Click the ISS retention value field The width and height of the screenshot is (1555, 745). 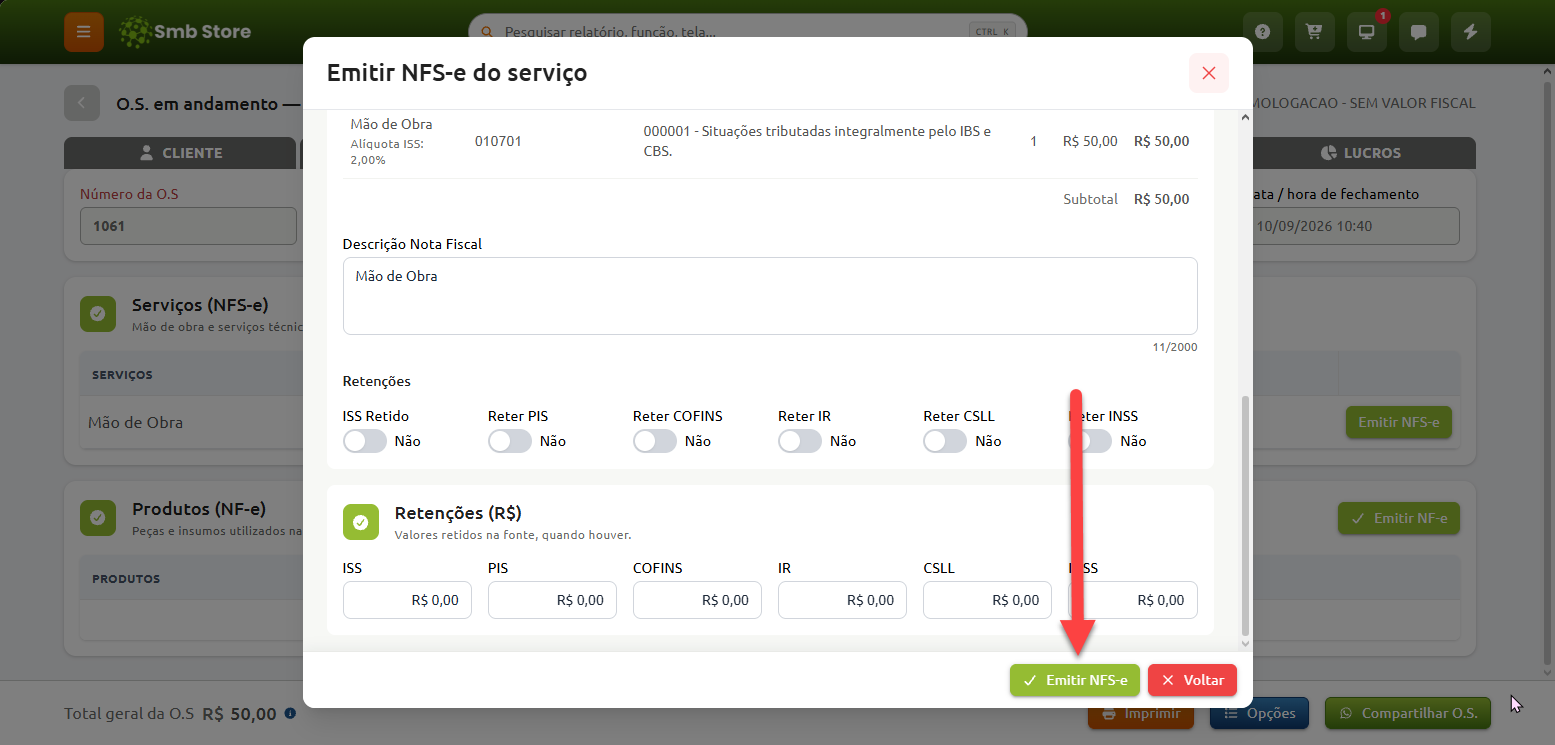pos(407,600)
